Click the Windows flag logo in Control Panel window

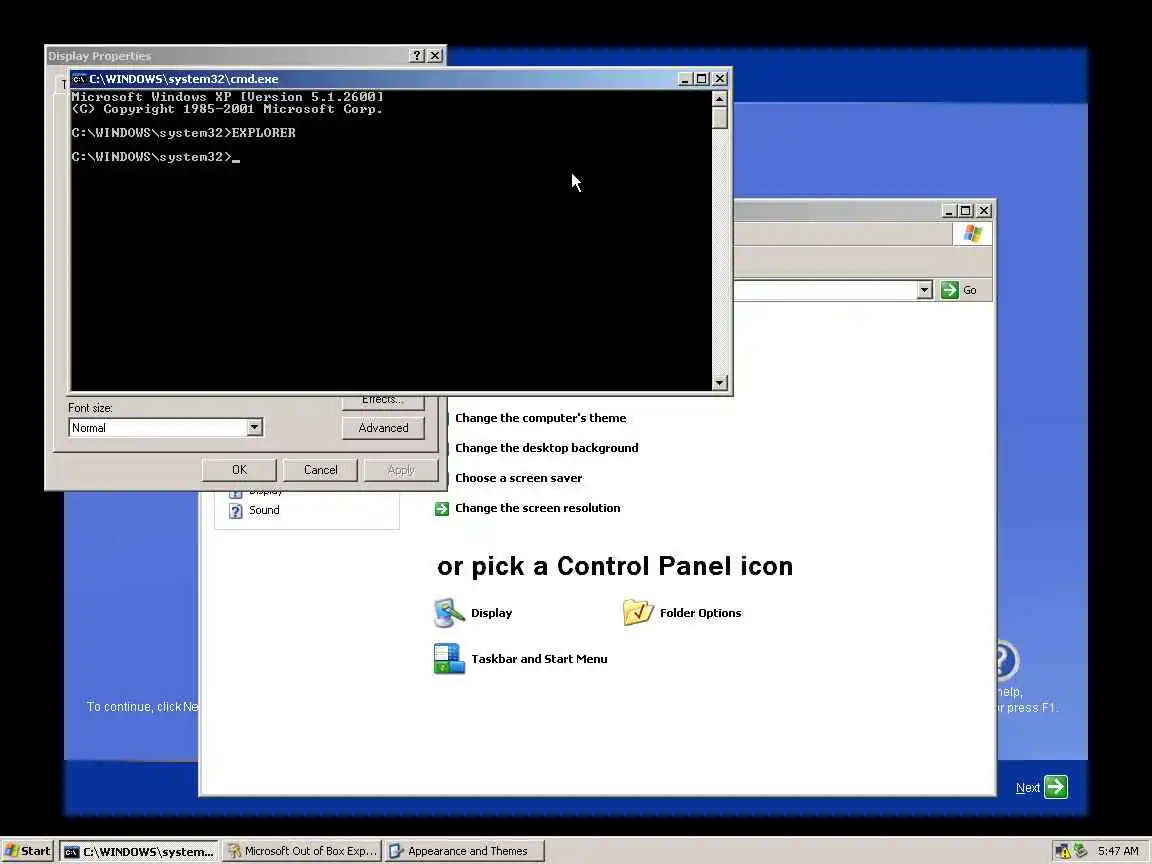click(x=973, y=234)
